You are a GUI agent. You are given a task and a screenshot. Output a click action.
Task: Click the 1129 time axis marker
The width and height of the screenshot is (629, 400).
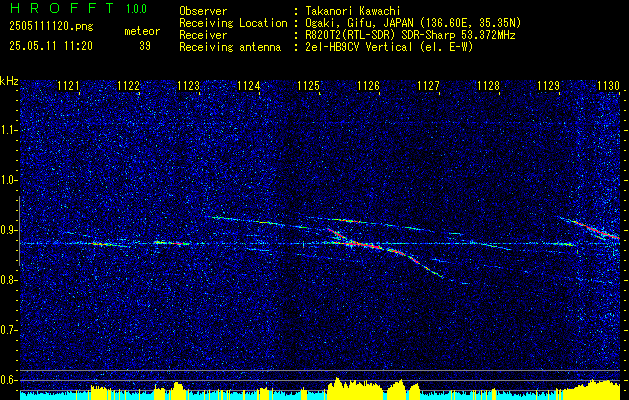click(549, 86)
